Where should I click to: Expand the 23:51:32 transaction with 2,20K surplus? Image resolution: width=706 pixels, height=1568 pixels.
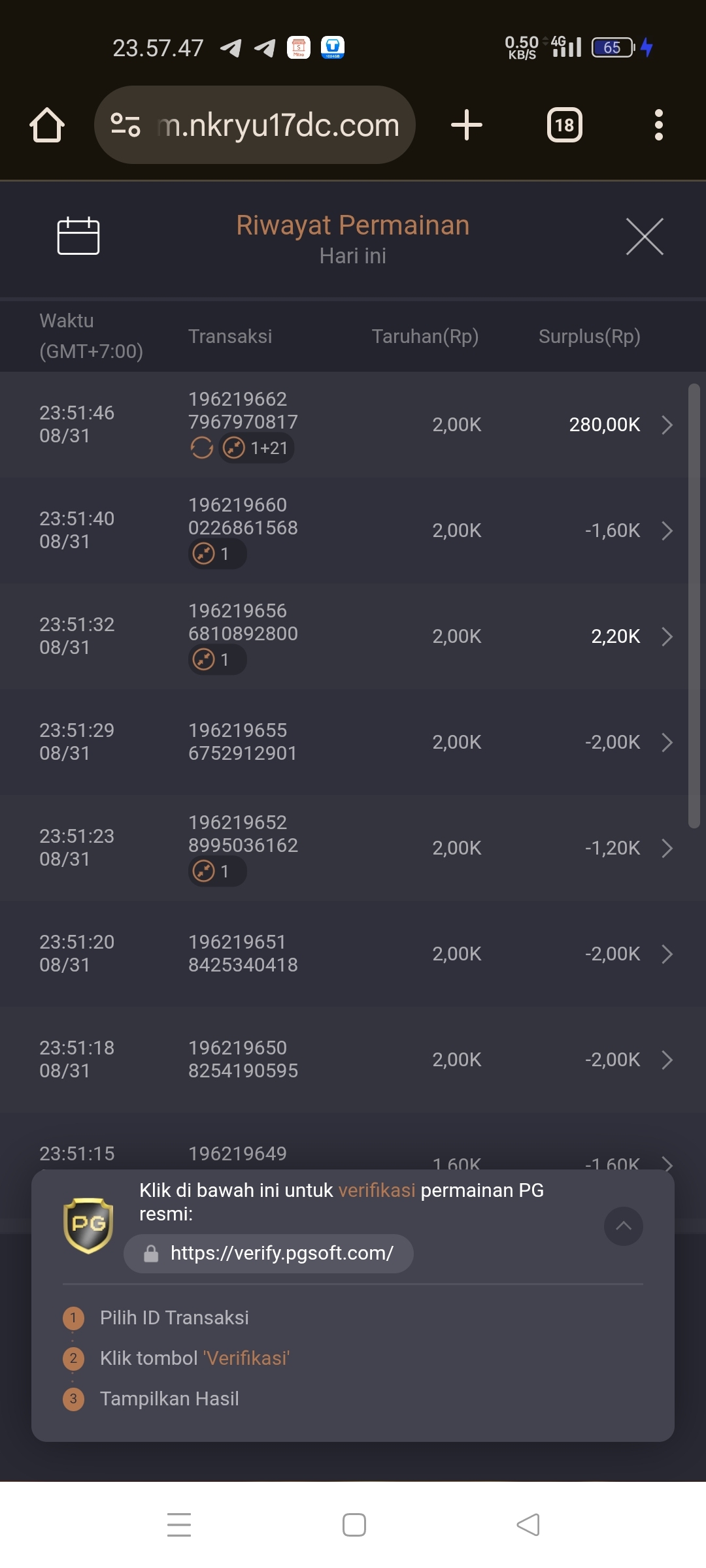tap(667, 636)
